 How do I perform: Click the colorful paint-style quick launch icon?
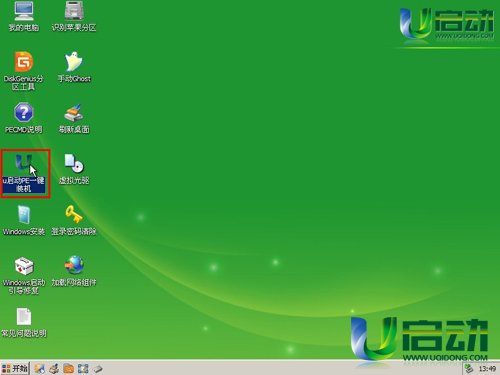click(x=39, y=369)
